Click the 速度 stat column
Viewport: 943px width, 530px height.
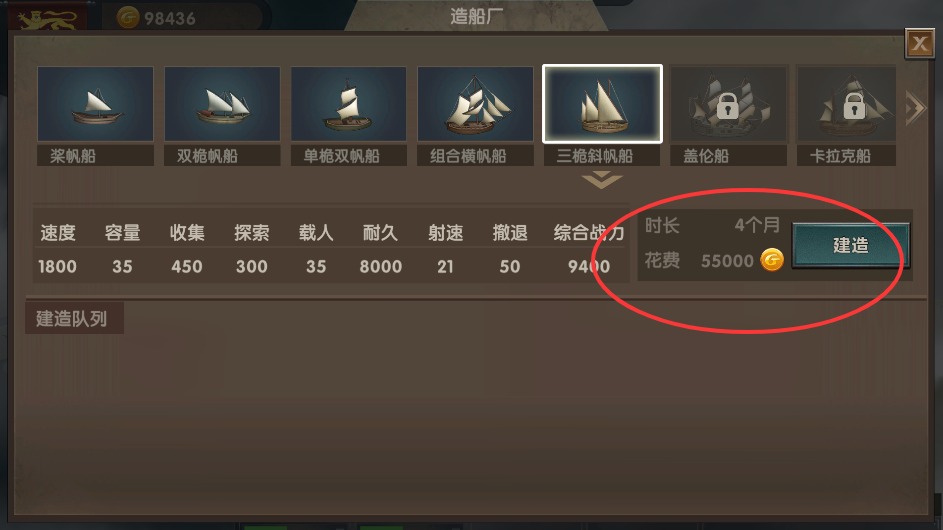point(58,249)
